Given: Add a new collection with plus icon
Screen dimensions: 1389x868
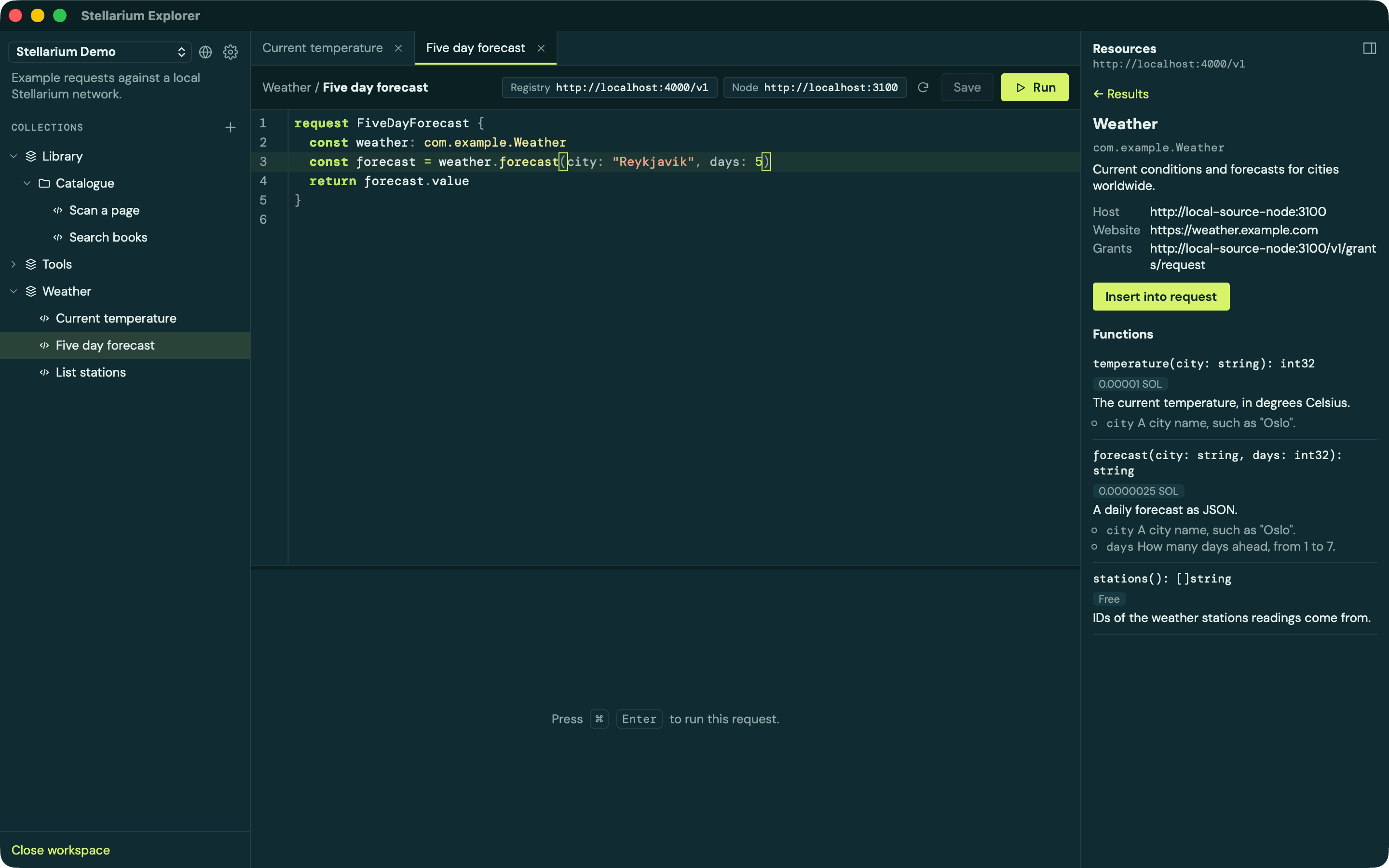Looking at the screenshot, I should click(231, 127).
